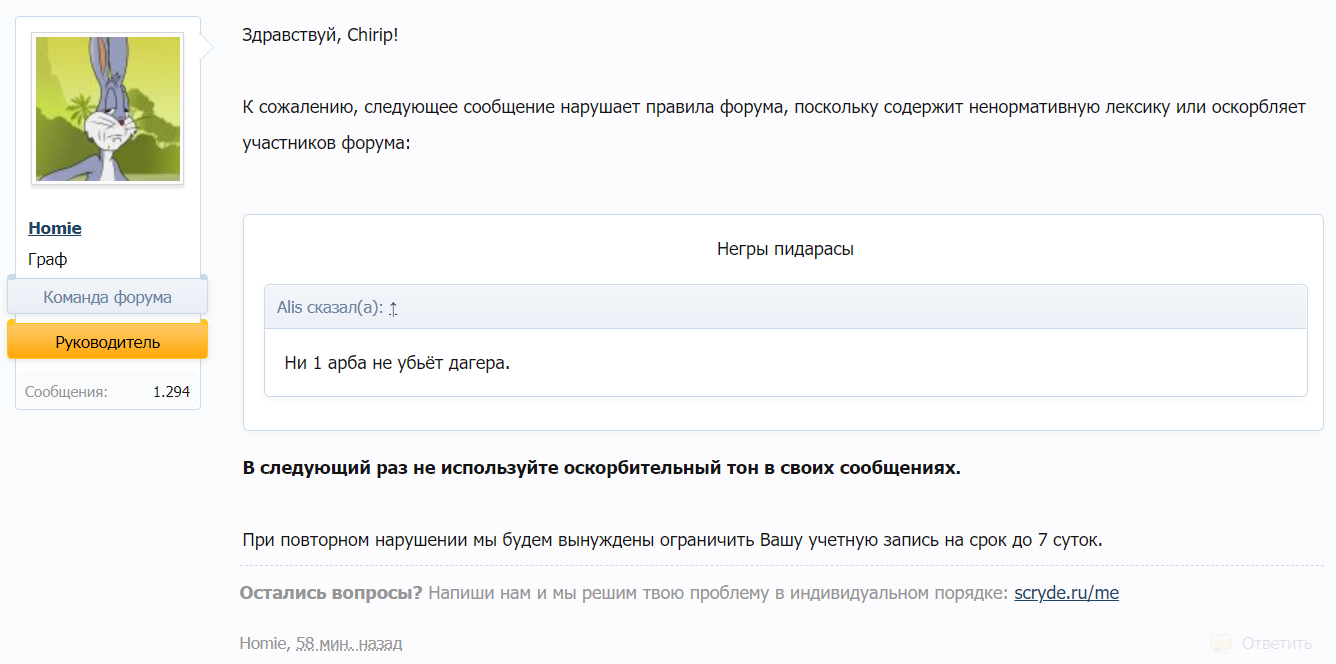The height and width of the screenshot is (664, 1336).
Task: Jump to original post using the quote arrow
Action: [393, 308]
